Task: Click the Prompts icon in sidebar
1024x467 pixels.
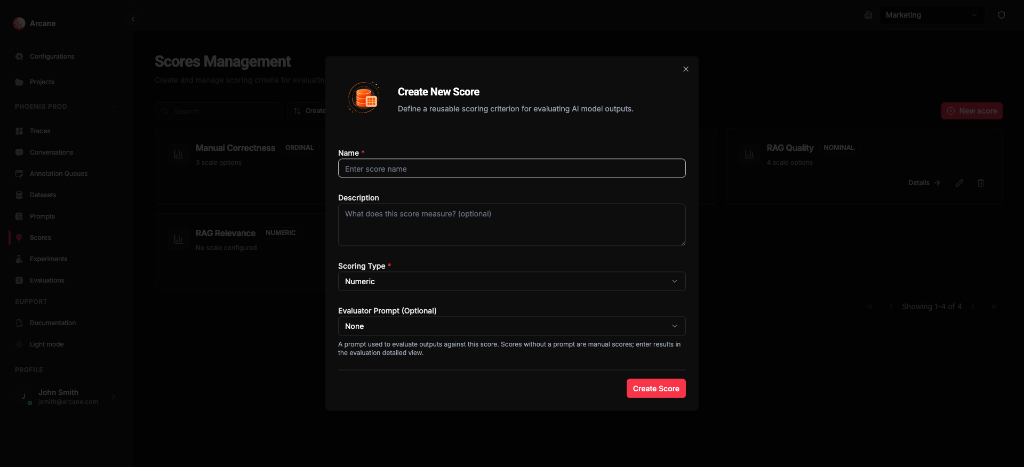Action: pos(19,216)
